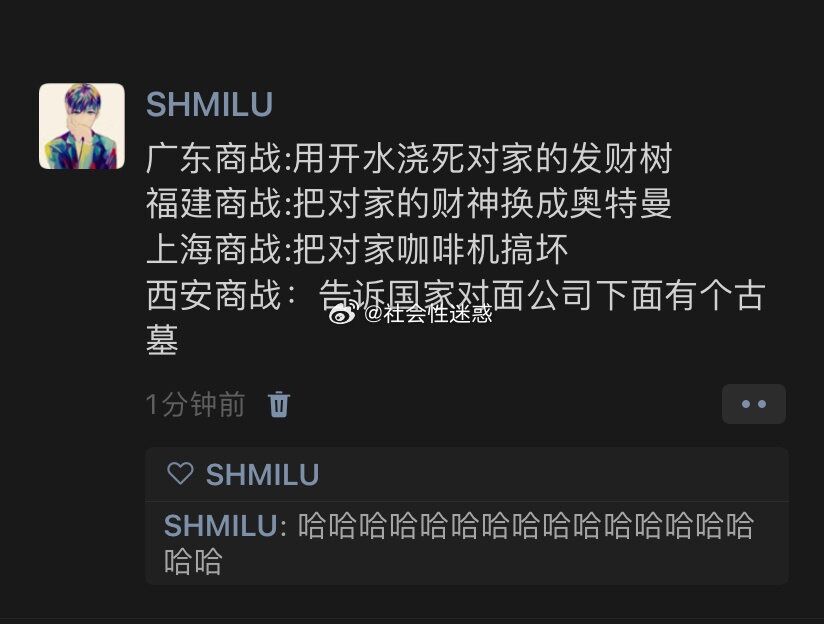The width and height of the screenshot is (824, 624).
Task: Open SHMILU username at post top
Action: click(209, 104)
